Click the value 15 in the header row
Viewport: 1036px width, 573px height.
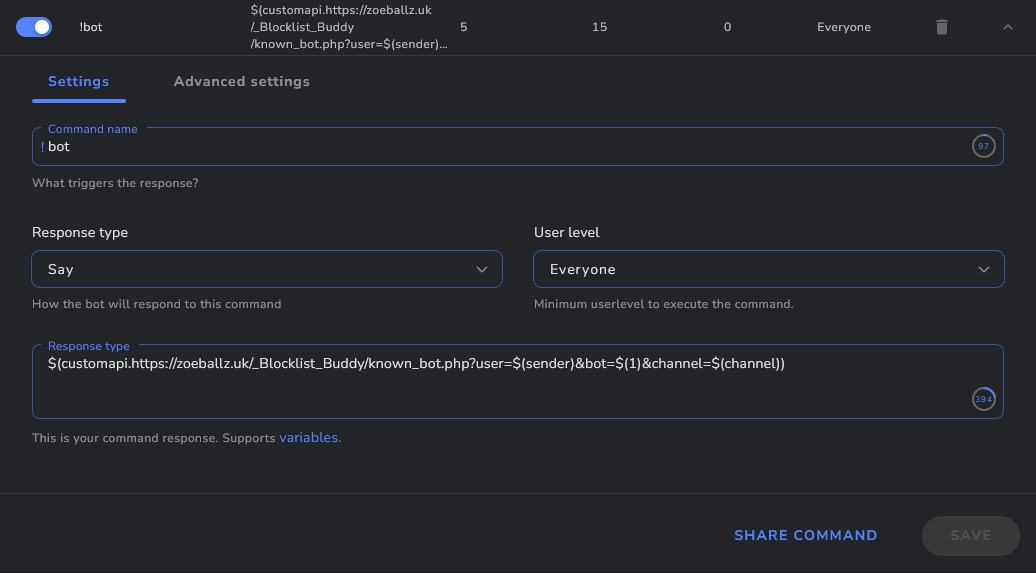599,27
